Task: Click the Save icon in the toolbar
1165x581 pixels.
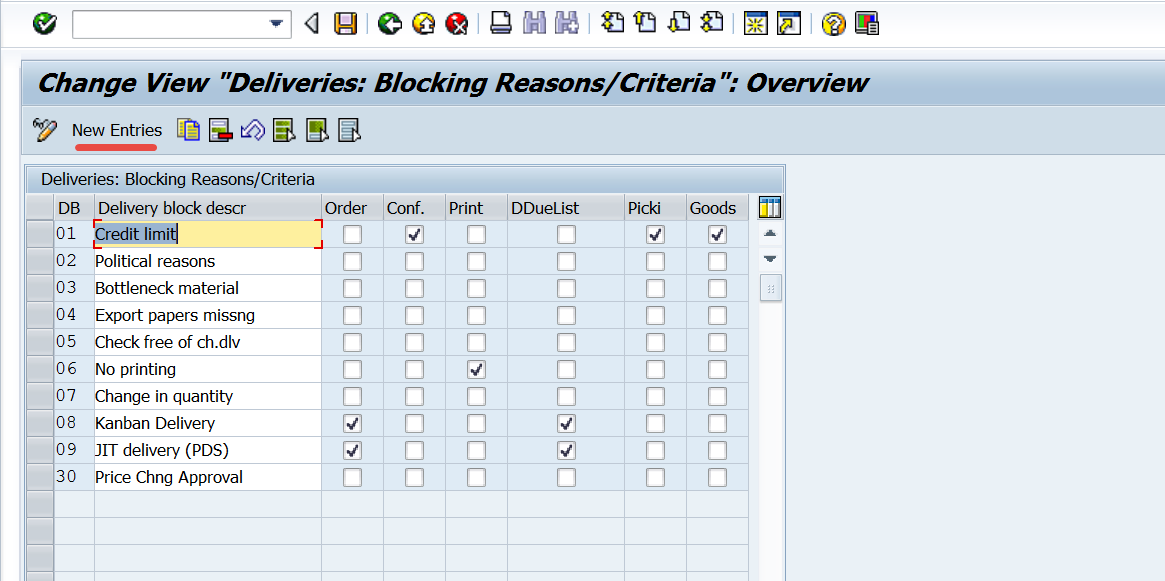Action: click(x=345, y=23)
